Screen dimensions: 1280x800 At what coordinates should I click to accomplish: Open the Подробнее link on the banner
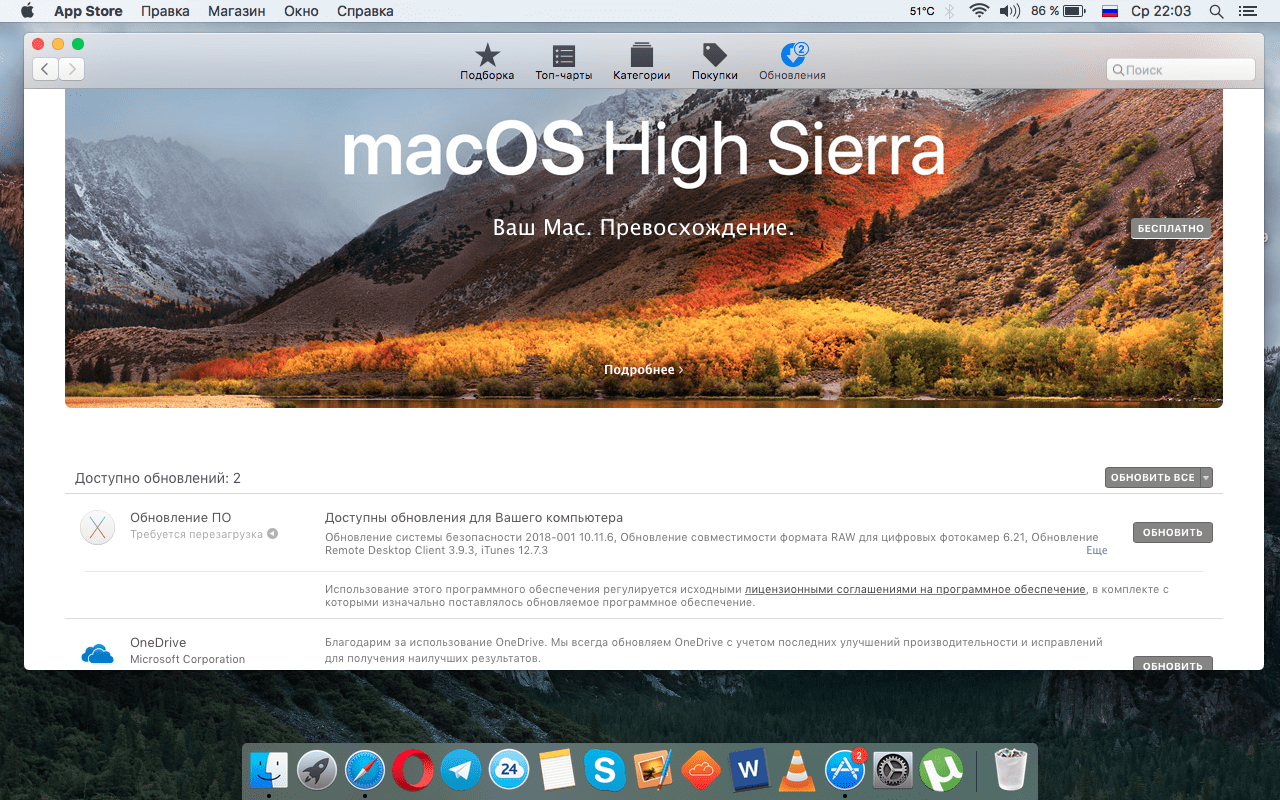click(x=644, y=369)
